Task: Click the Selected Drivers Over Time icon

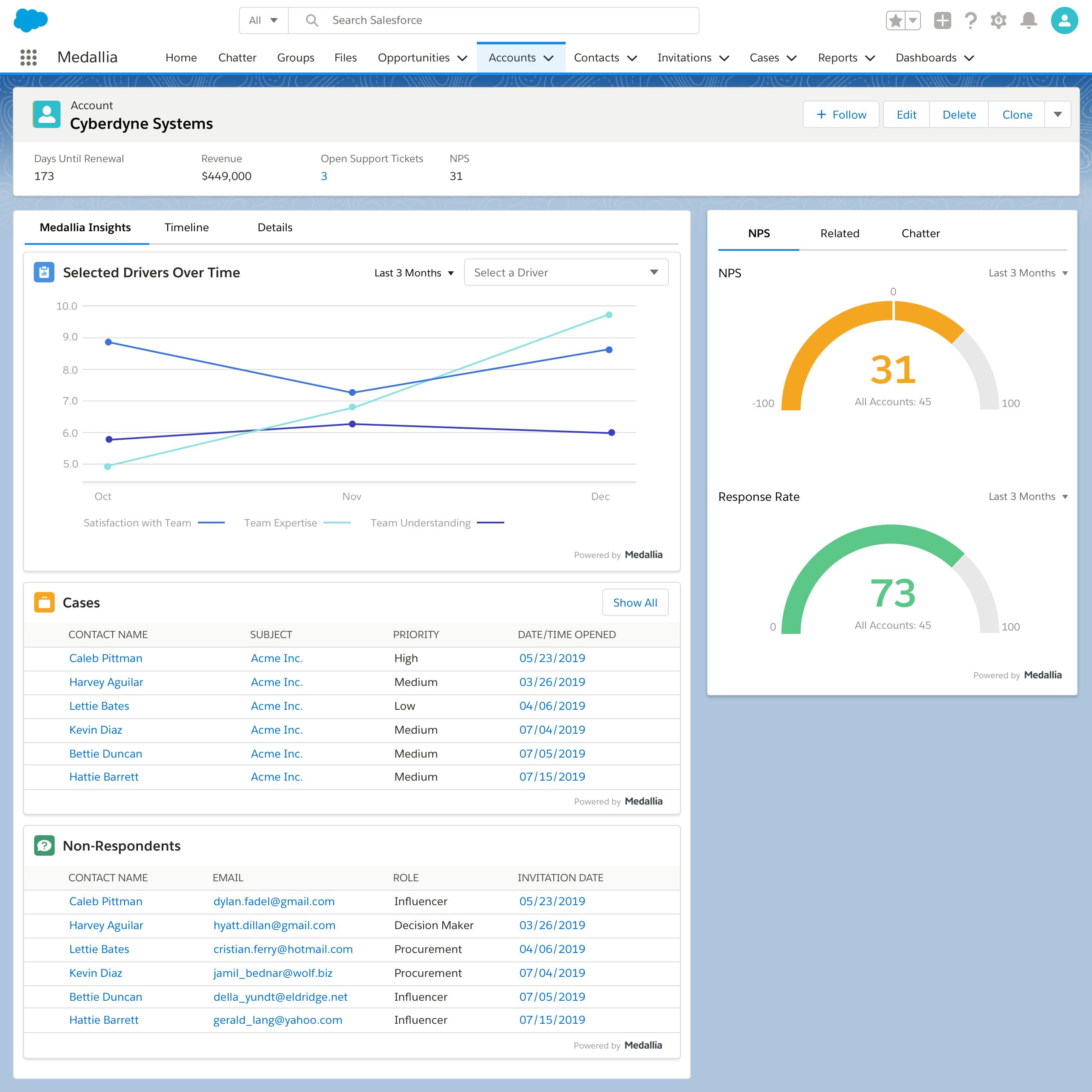Action: coord(44,273)
